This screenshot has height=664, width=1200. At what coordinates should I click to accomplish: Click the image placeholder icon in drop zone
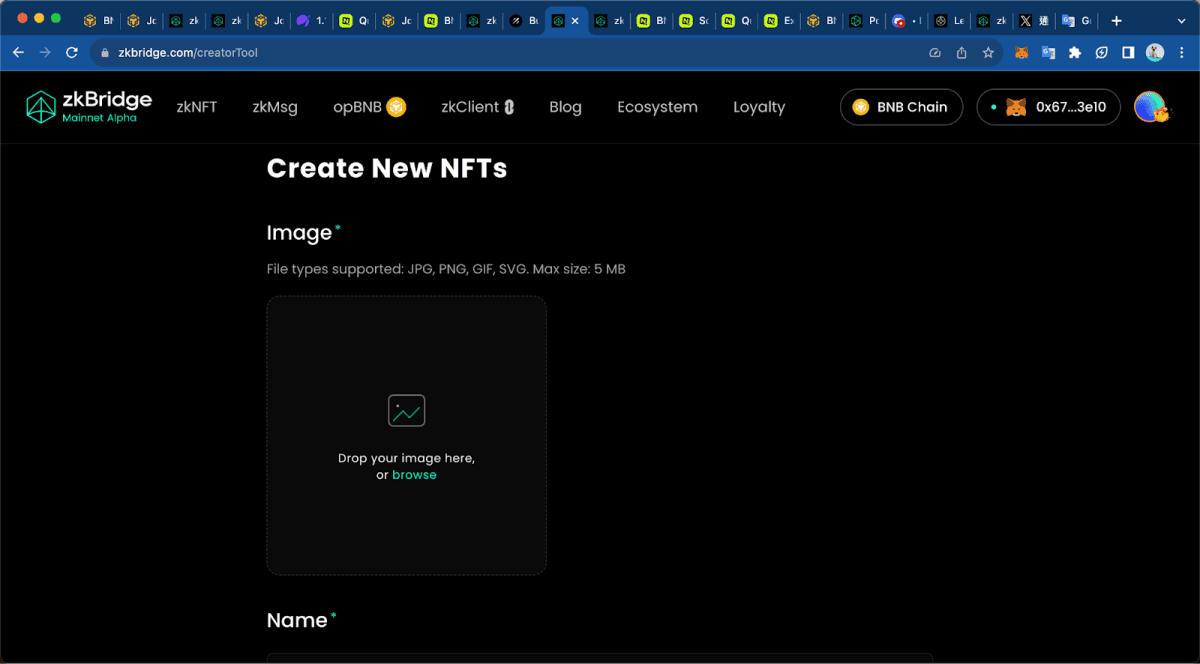click(406, 410)
